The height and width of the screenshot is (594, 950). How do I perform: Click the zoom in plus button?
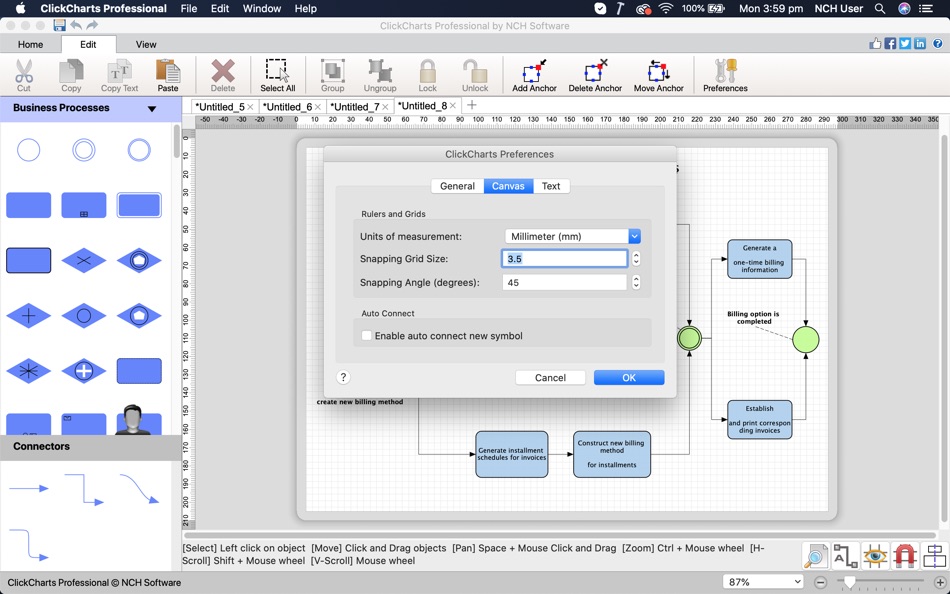939,582
